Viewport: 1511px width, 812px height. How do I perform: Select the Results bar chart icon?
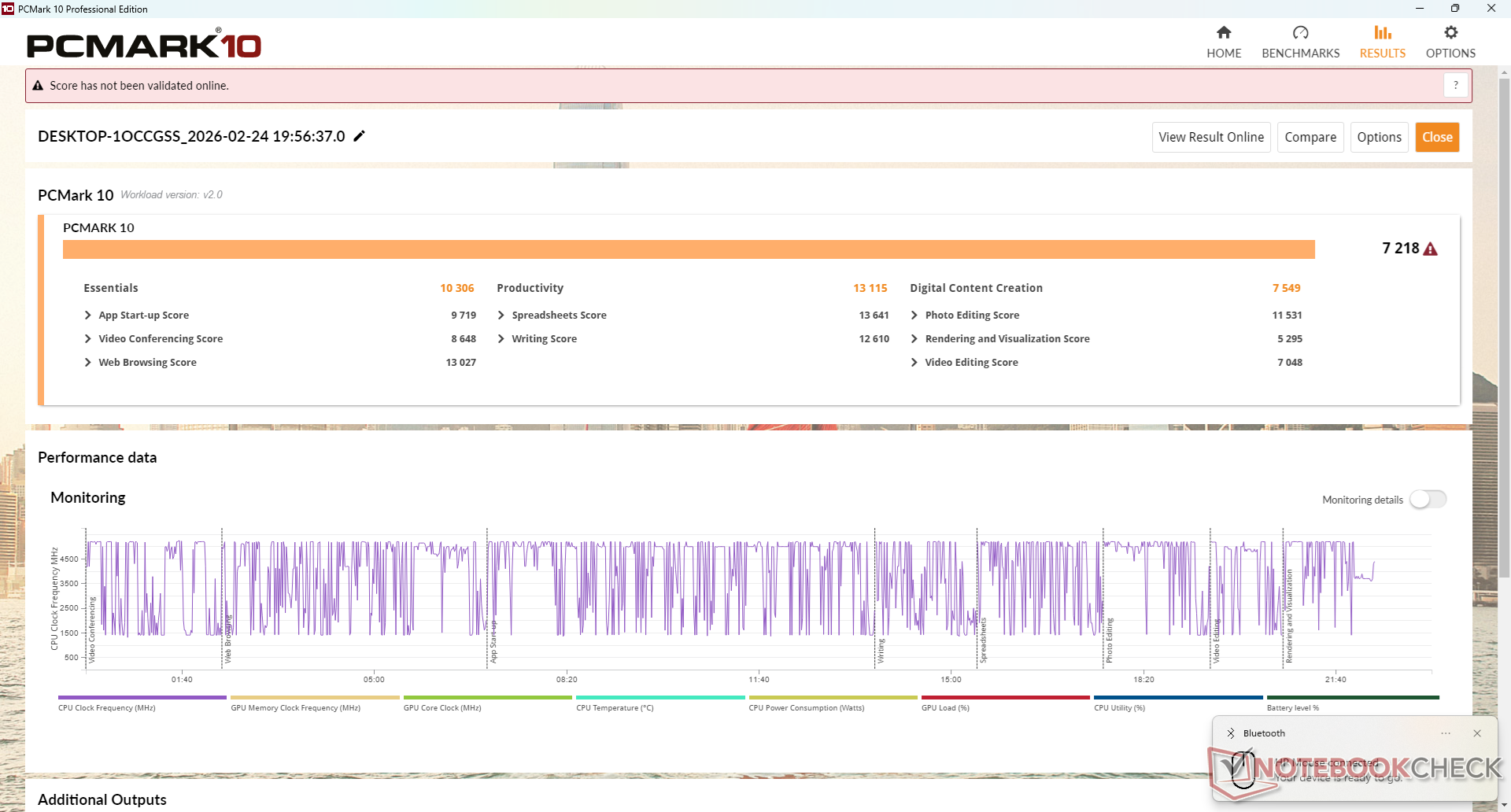coord(1382,33)
